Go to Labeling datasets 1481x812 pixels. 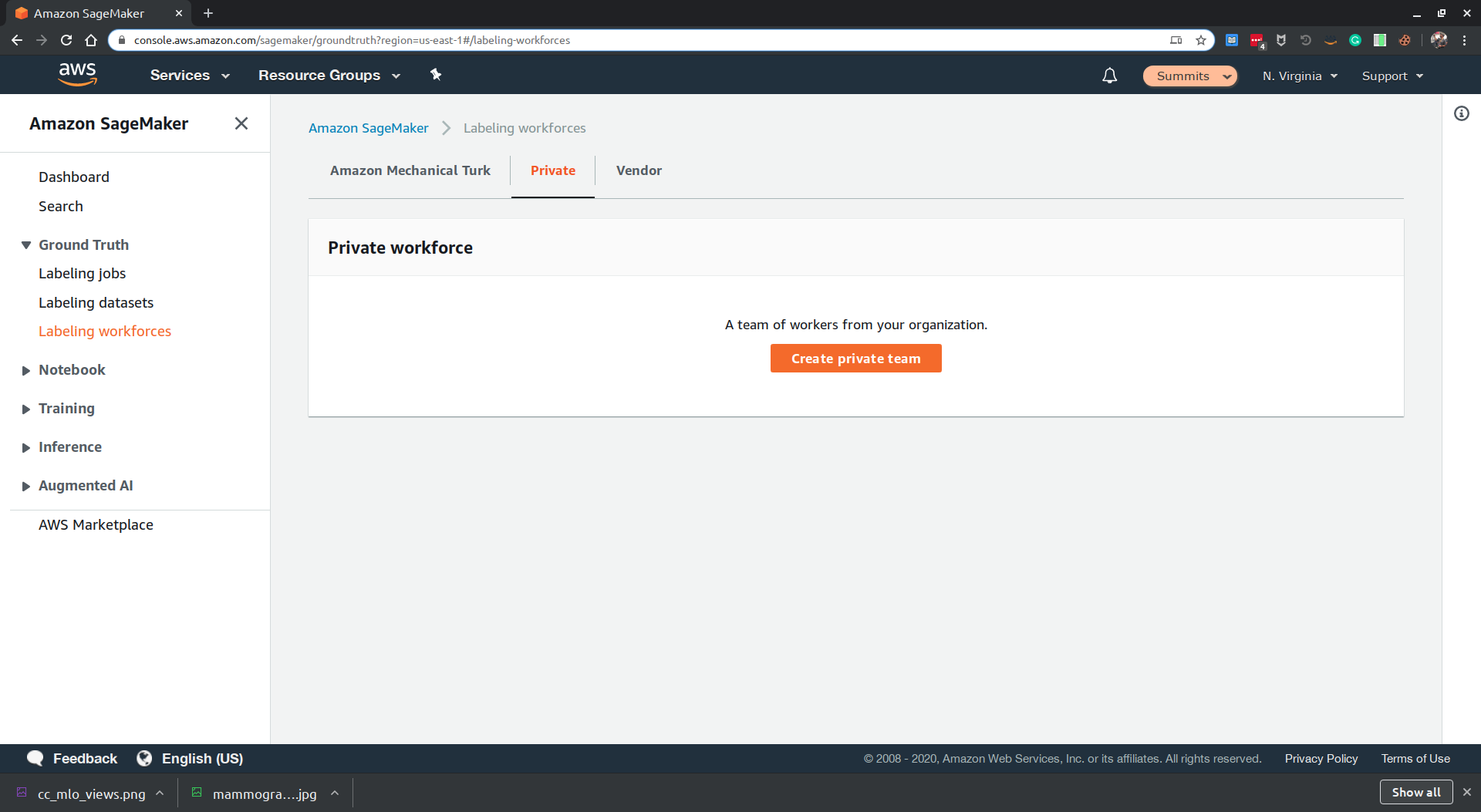(96, 302)
